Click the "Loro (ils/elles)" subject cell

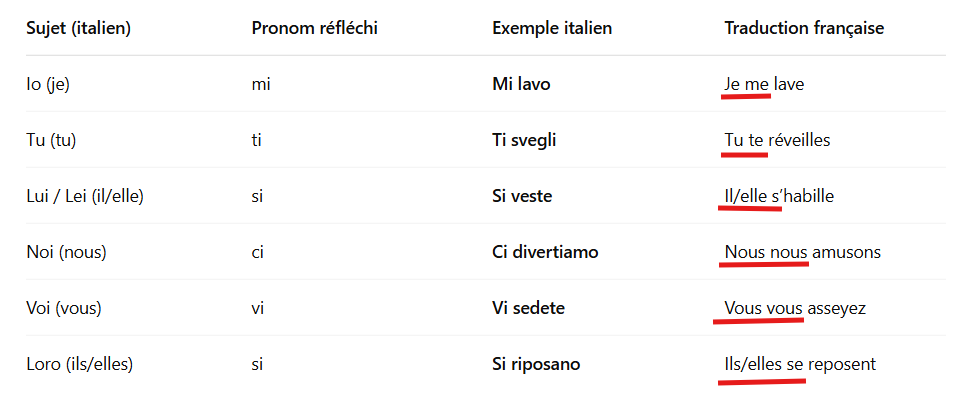[x=80, y=364]
